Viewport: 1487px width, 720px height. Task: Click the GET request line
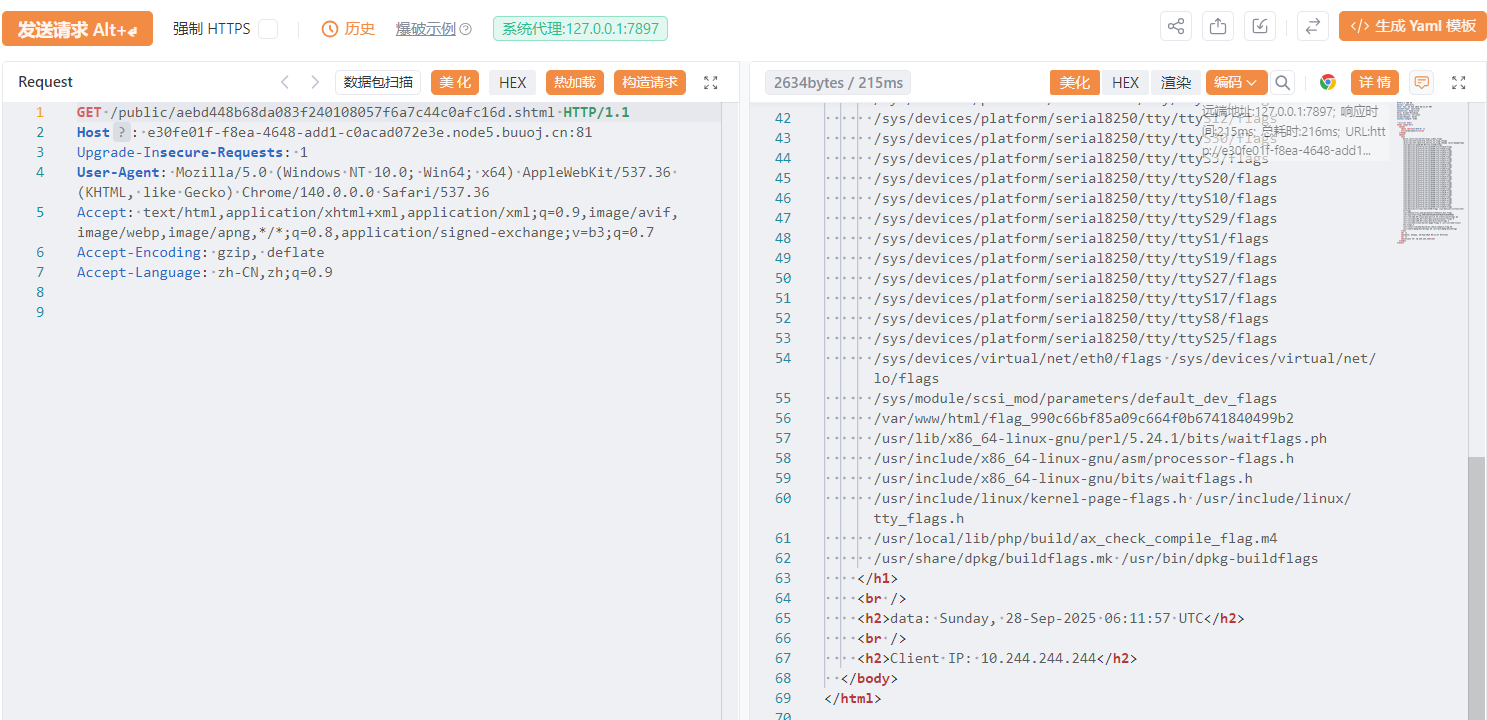click(353, 112)
